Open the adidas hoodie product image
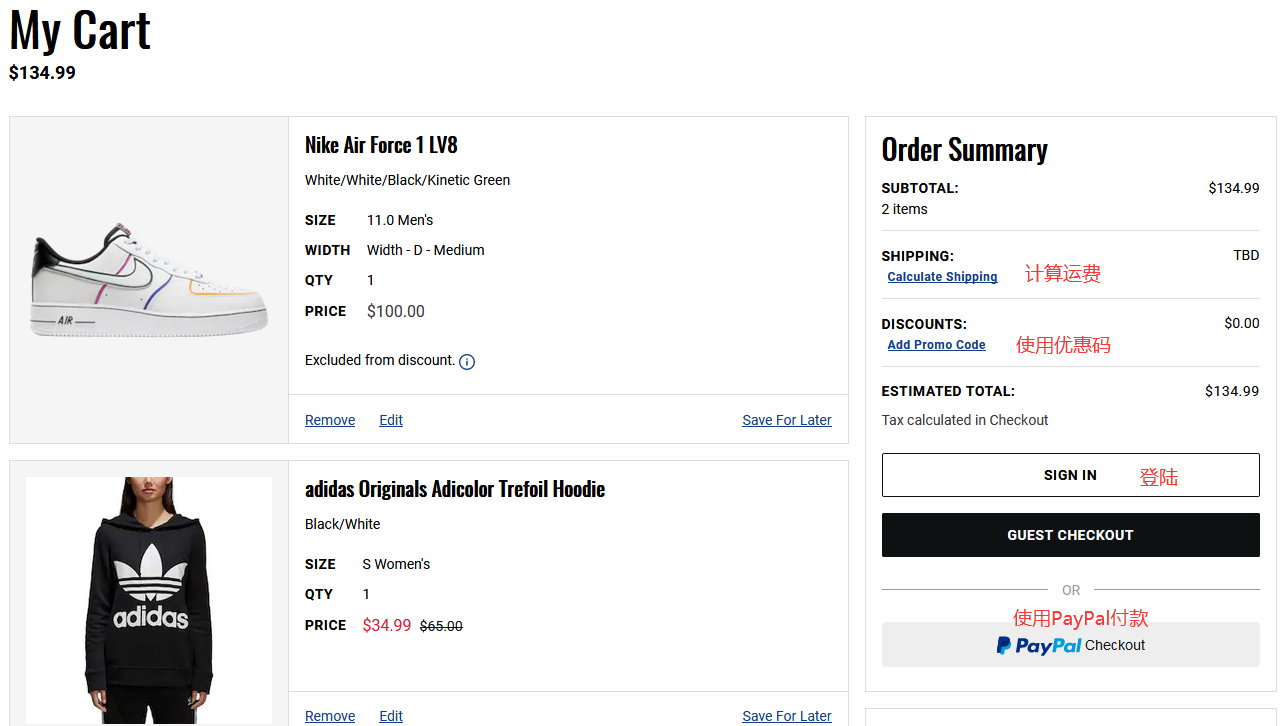The width and height of the screenshot is (1280, 726). pos(149,600)
